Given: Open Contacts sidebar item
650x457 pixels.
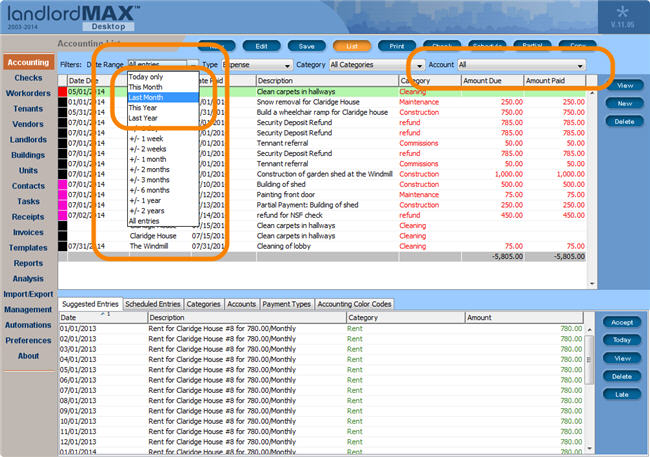Looking at the screenshot, I should click(28, 186).
